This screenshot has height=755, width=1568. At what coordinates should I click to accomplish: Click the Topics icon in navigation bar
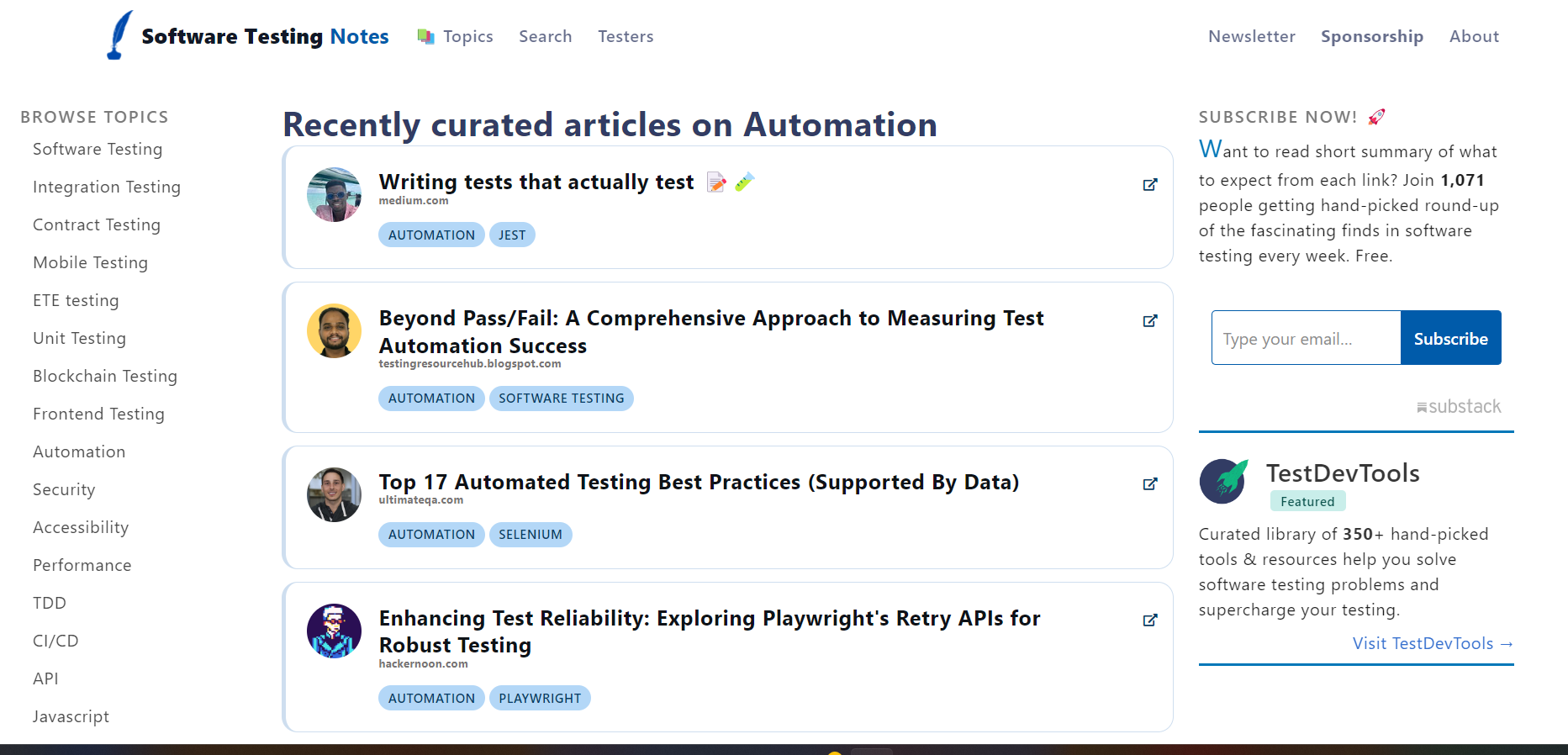tap(426, 36)
